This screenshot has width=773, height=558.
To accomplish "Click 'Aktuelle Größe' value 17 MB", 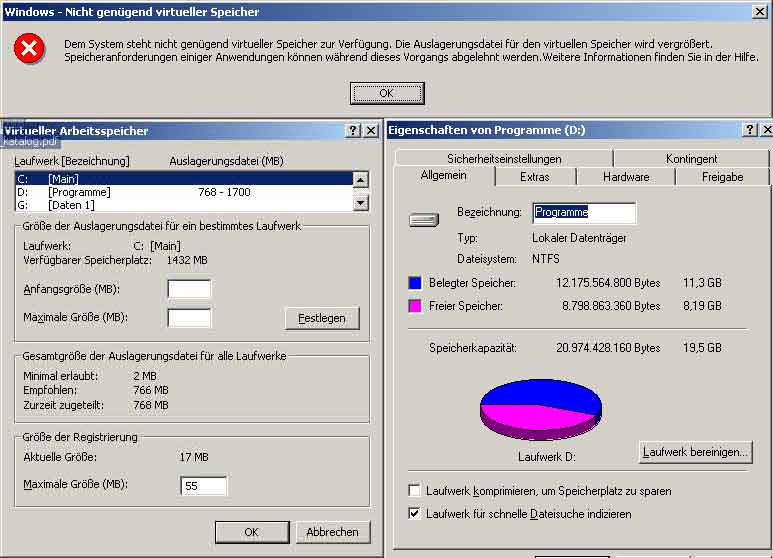I will click(x=194, y=457).
